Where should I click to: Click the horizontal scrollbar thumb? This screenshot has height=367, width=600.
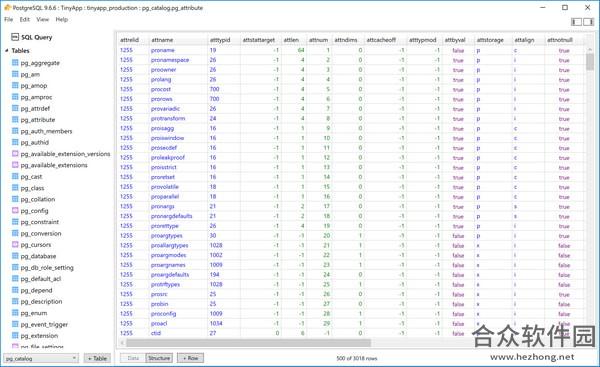[x=248, y=343]
